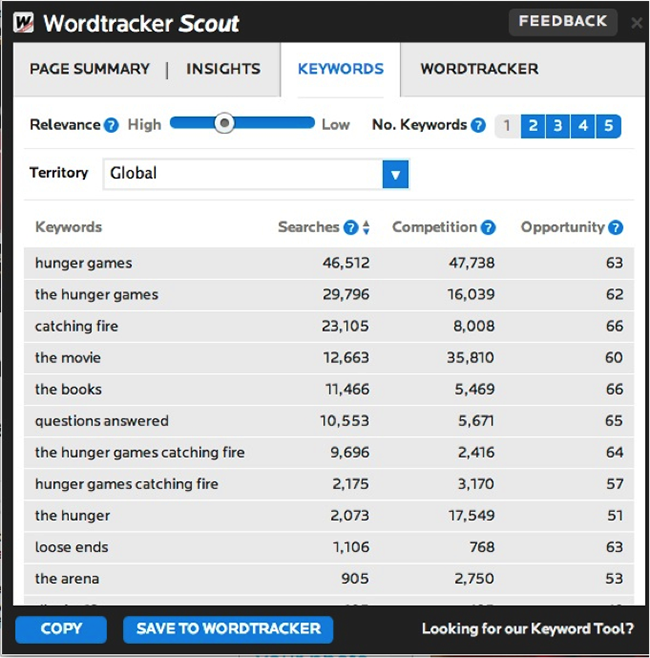The width and height of the screenshot is (650, 658).
Task: Toggle keyword count 5 button
Action: click(608, 126)
